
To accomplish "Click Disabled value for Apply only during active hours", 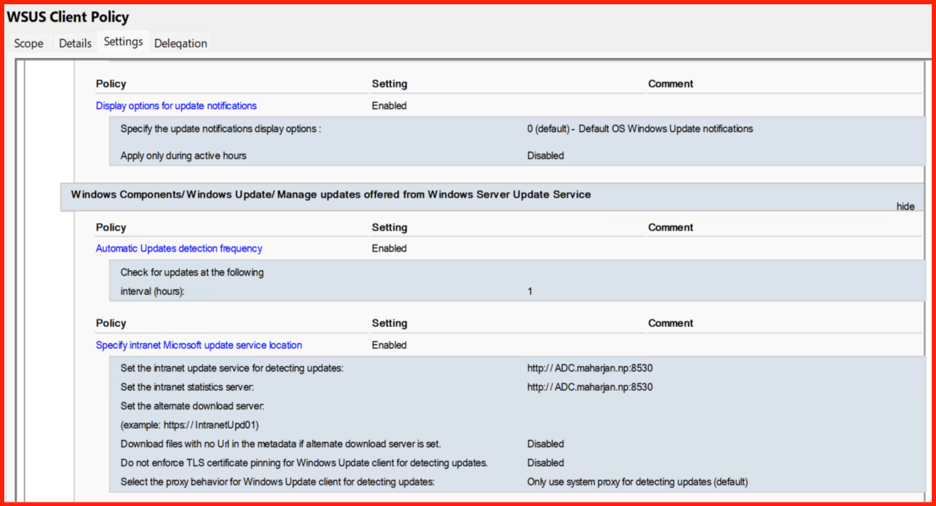I will click(x=545, y=156).
